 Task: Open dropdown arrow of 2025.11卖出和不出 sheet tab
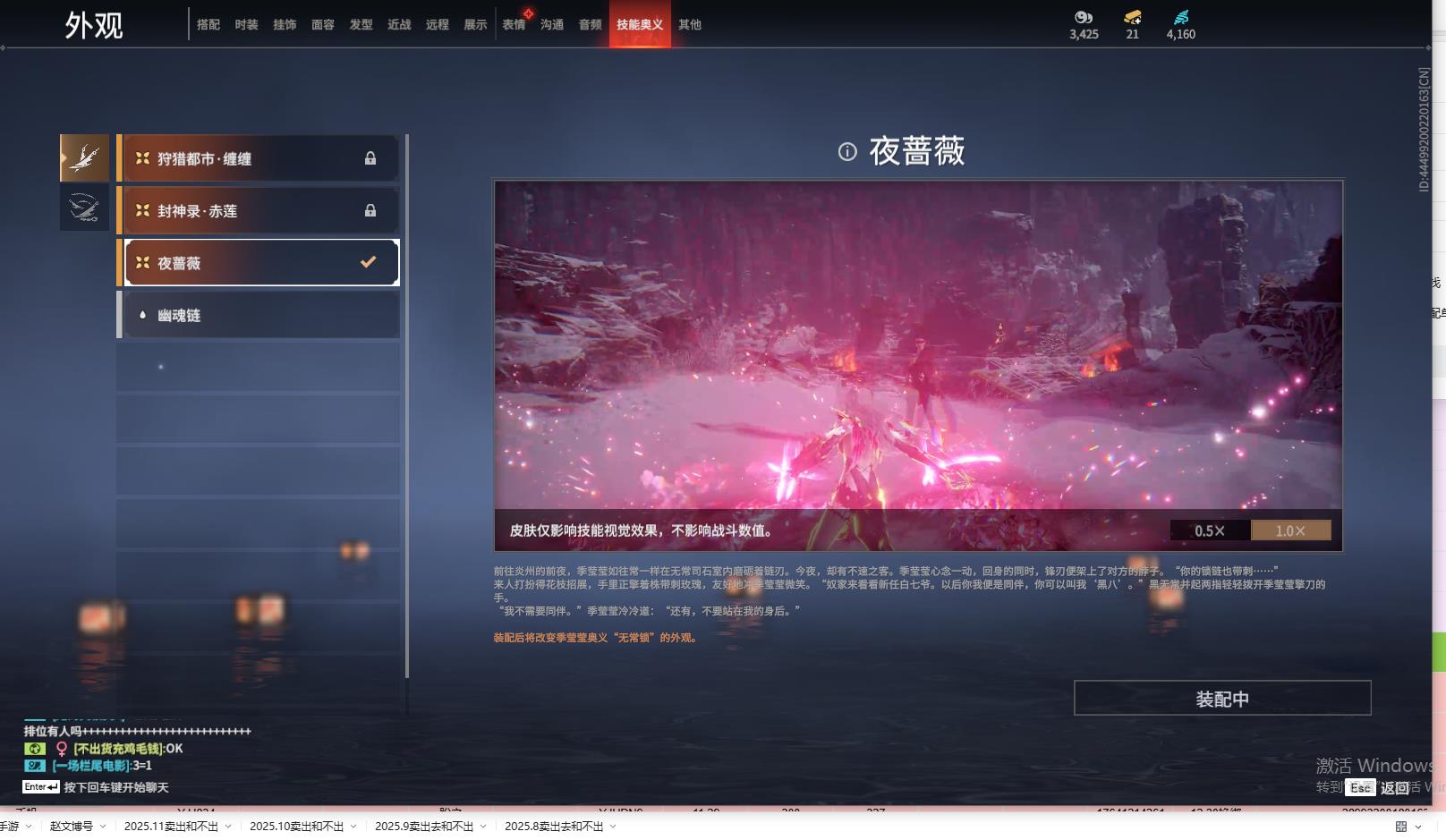coord(228,827)
